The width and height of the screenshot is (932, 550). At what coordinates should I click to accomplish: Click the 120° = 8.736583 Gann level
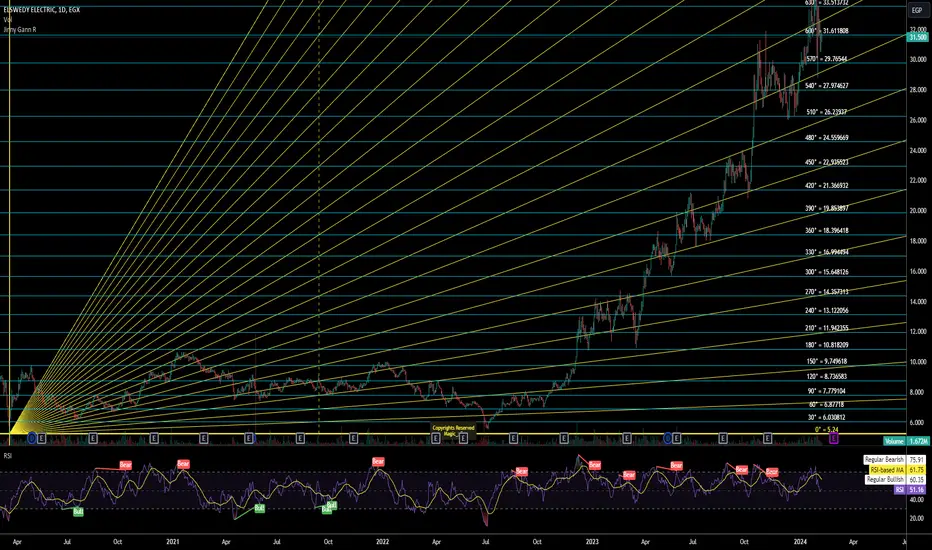pyautogui.click(x=826, y=376)
